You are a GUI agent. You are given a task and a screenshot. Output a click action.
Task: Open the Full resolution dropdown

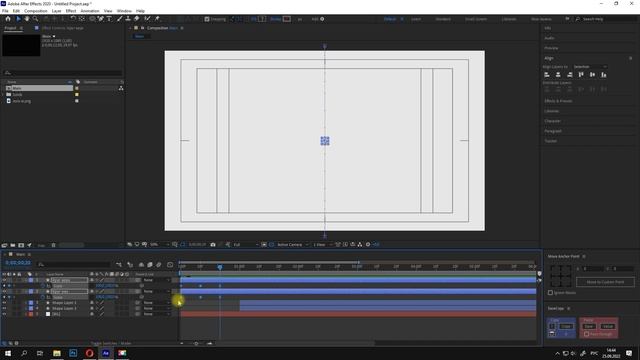(x=246, y=244)
